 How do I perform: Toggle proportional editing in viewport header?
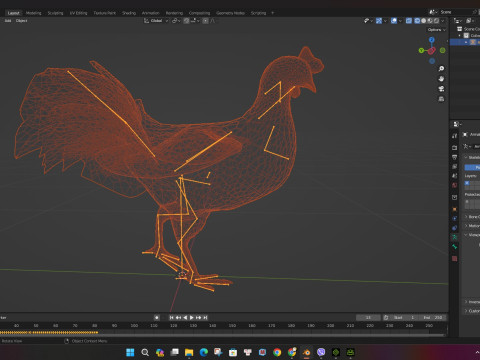(206, 21)
